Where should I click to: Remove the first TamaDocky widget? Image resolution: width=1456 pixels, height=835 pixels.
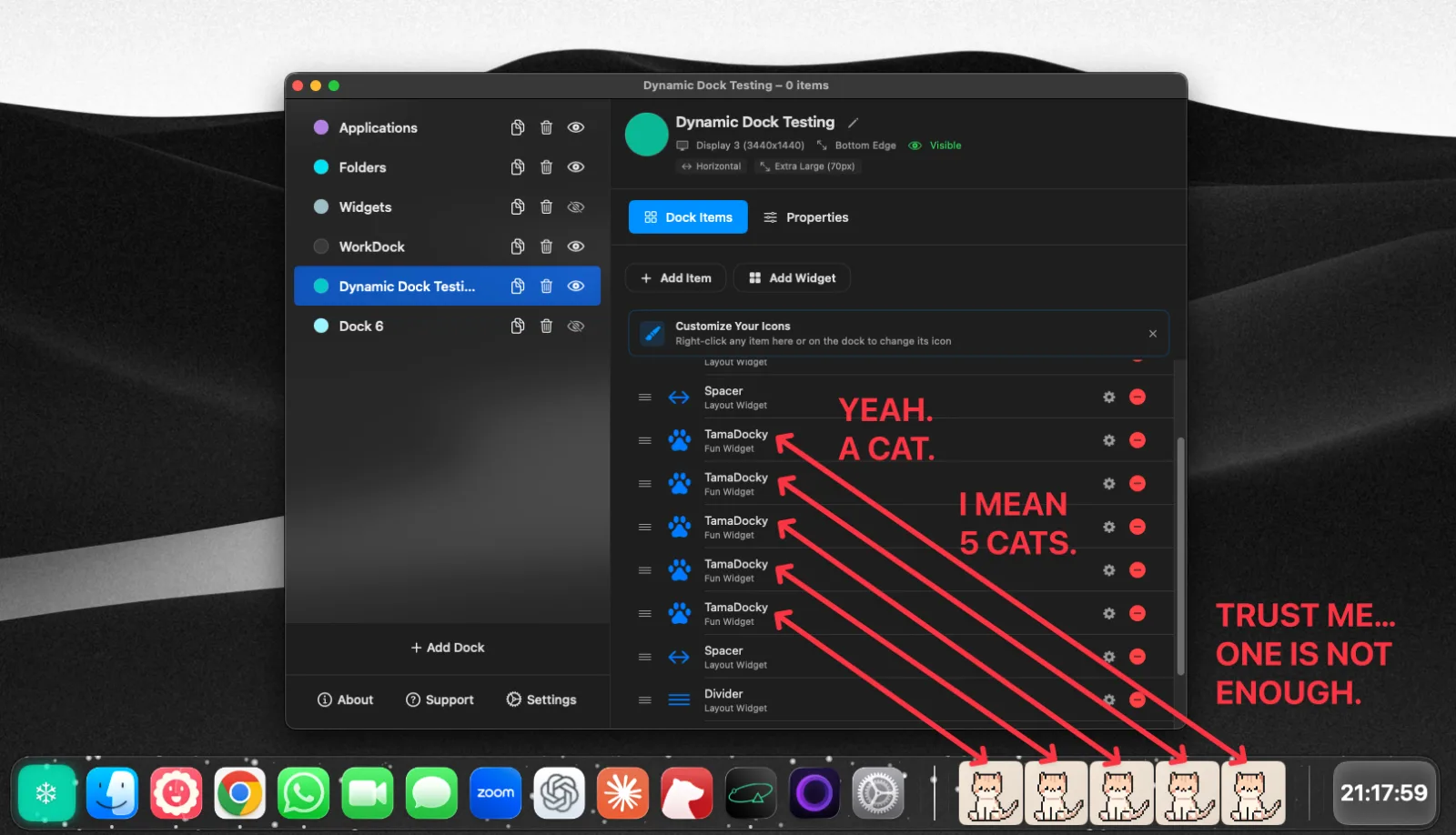[x=1137, y=440]
